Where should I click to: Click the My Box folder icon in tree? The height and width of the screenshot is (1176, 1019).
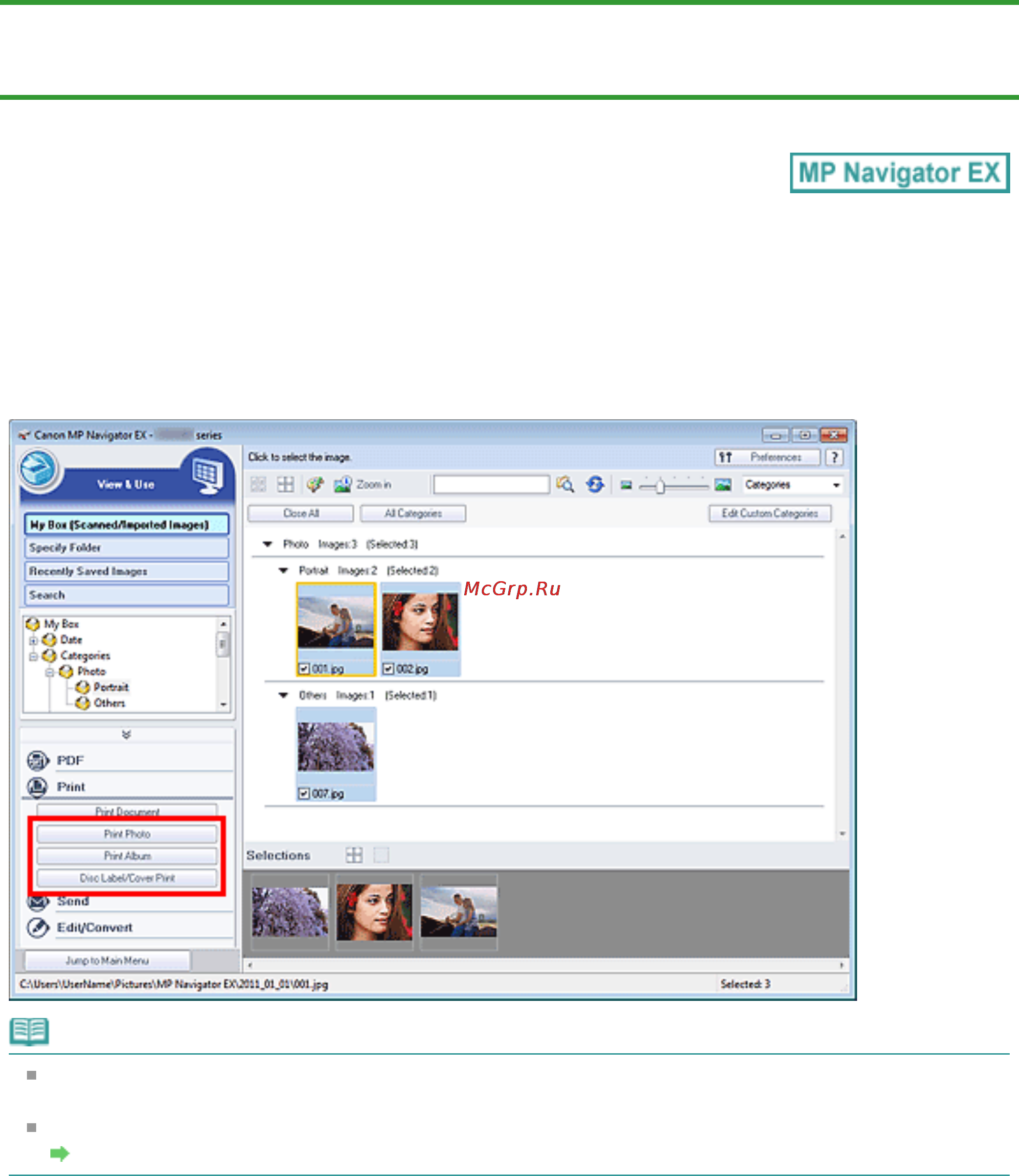[33, 624]
